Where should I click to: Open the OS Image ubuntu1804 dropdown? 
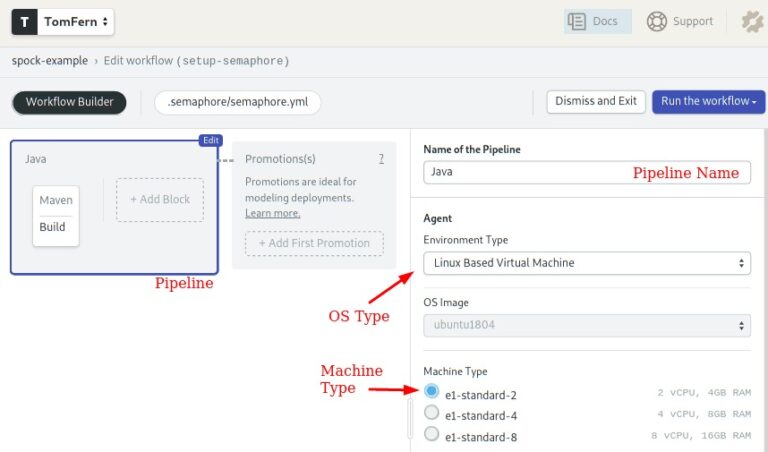tap(586, 325)
